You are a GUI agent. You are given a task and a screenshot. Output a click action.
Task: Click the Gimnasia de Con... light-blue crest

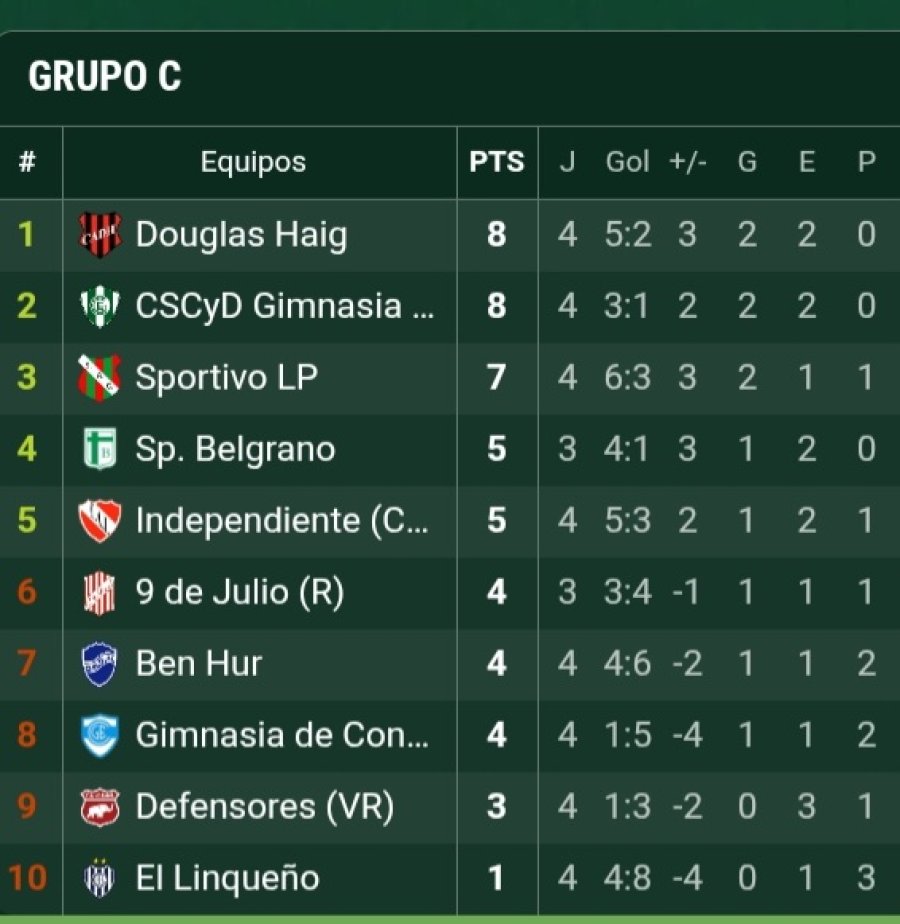100,736
